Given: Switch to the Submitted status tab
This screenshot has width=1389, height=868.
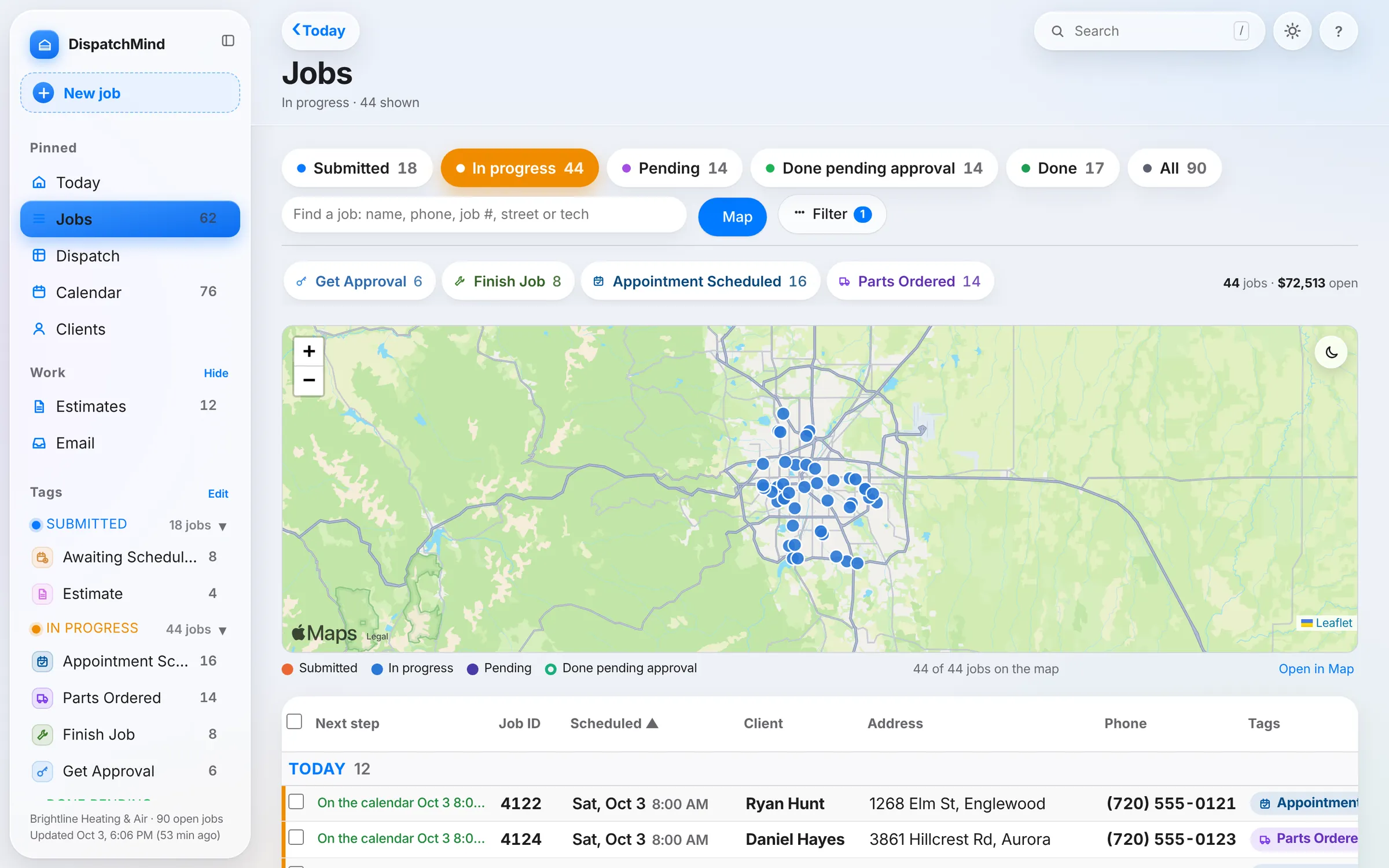Looking at the screenshot, I should tap(357, 168).
